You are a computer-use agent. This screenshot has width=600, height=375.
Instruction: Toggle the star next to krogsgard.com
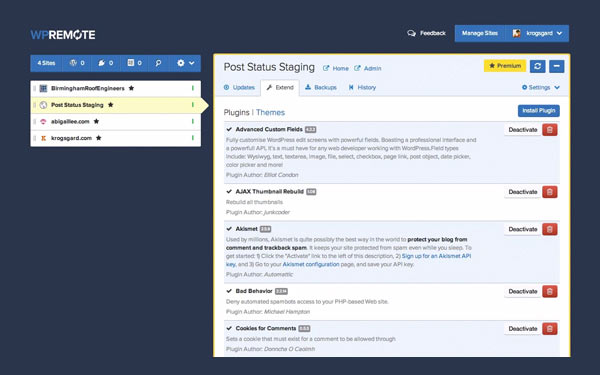(x=99, y=138)
